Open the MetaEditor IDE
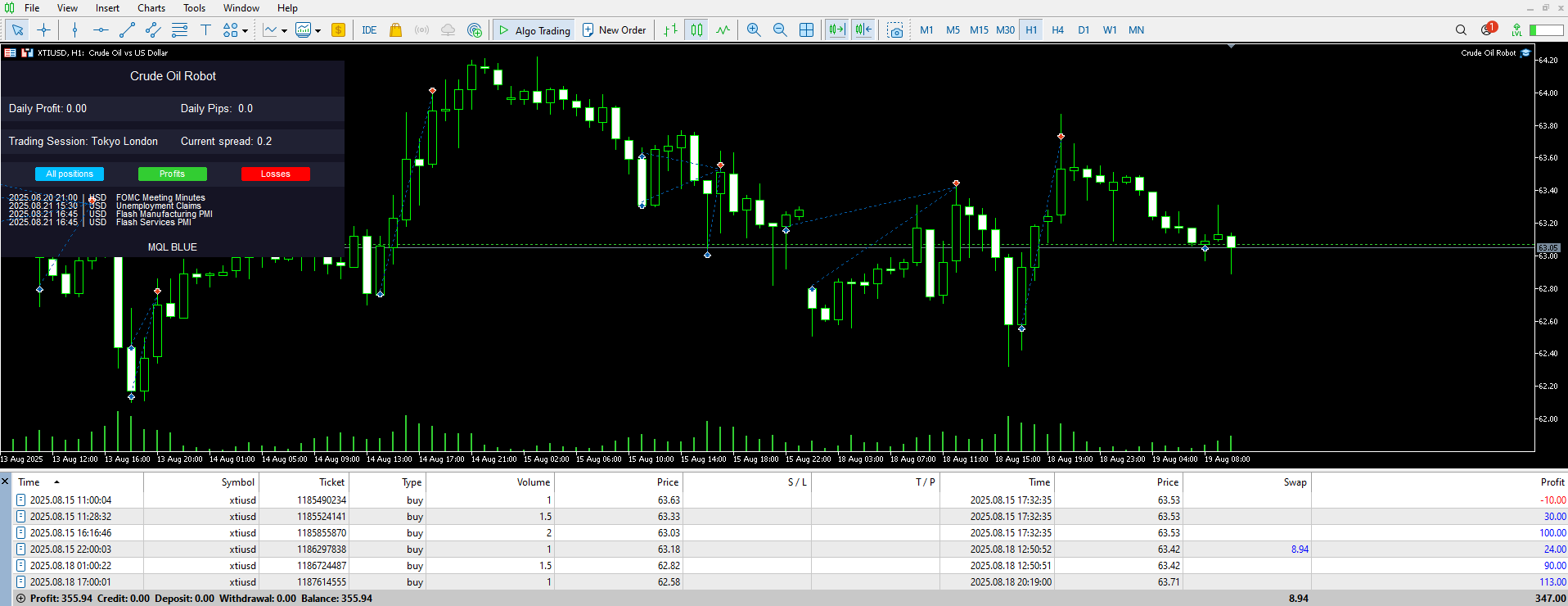The image size is (1568, 606). (369, 30)
